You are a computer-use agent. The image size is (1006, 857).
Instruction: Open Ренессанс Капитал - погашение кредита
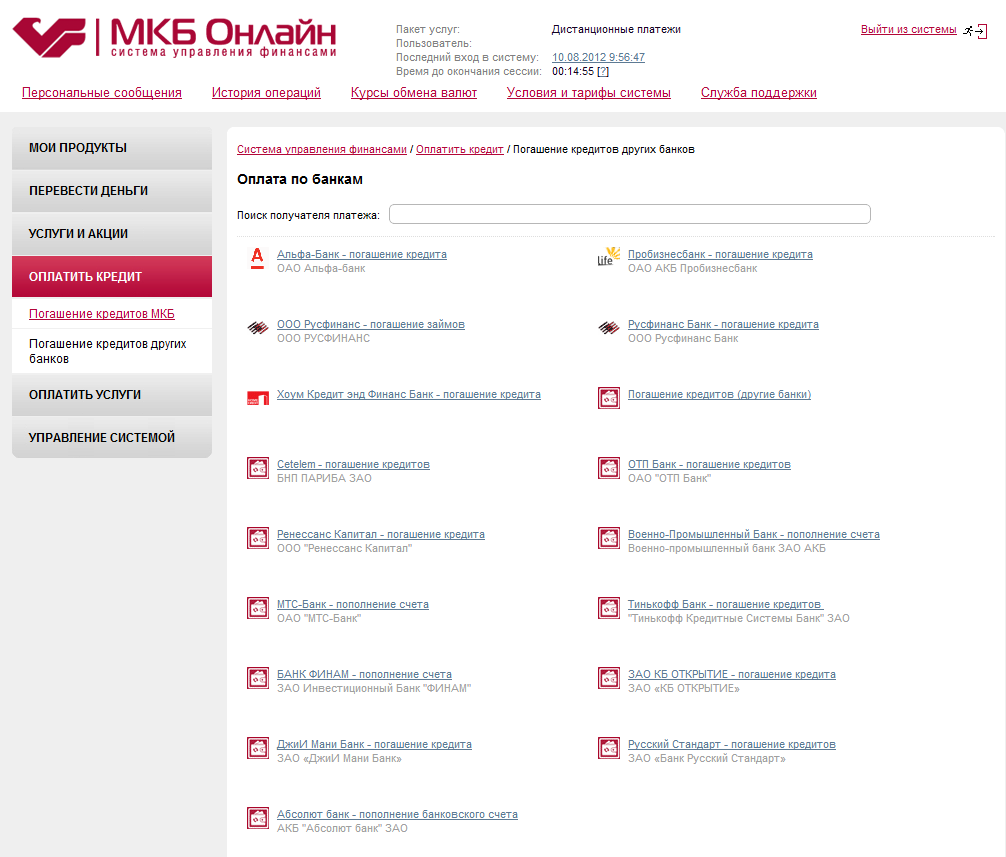pos(380,534)
